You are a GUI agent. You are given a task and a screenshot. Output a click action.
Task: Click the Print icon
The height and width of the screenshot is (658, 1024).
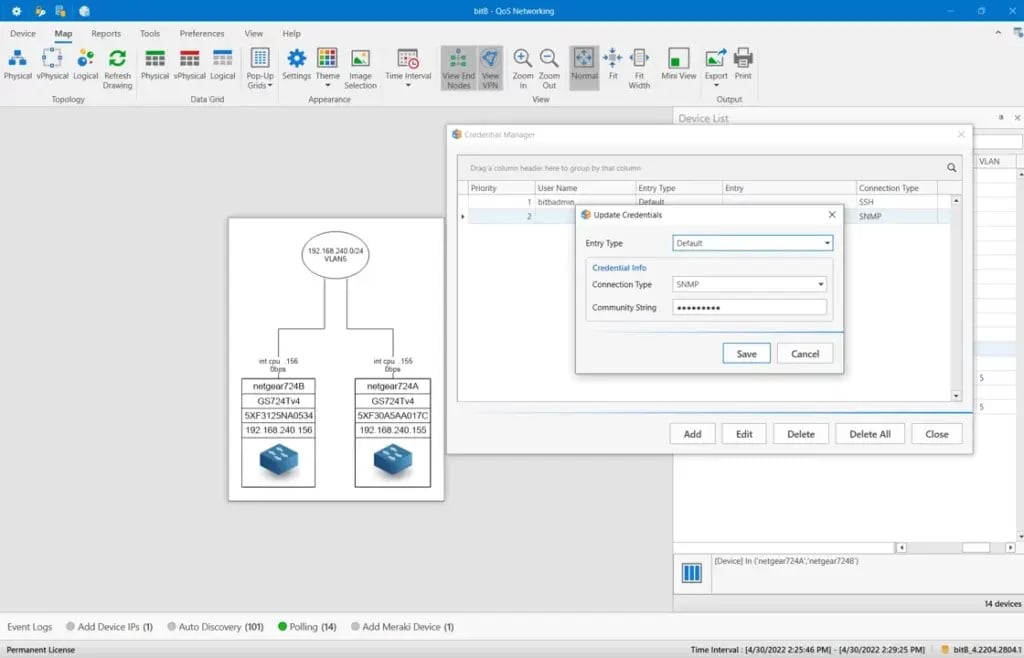743,64
